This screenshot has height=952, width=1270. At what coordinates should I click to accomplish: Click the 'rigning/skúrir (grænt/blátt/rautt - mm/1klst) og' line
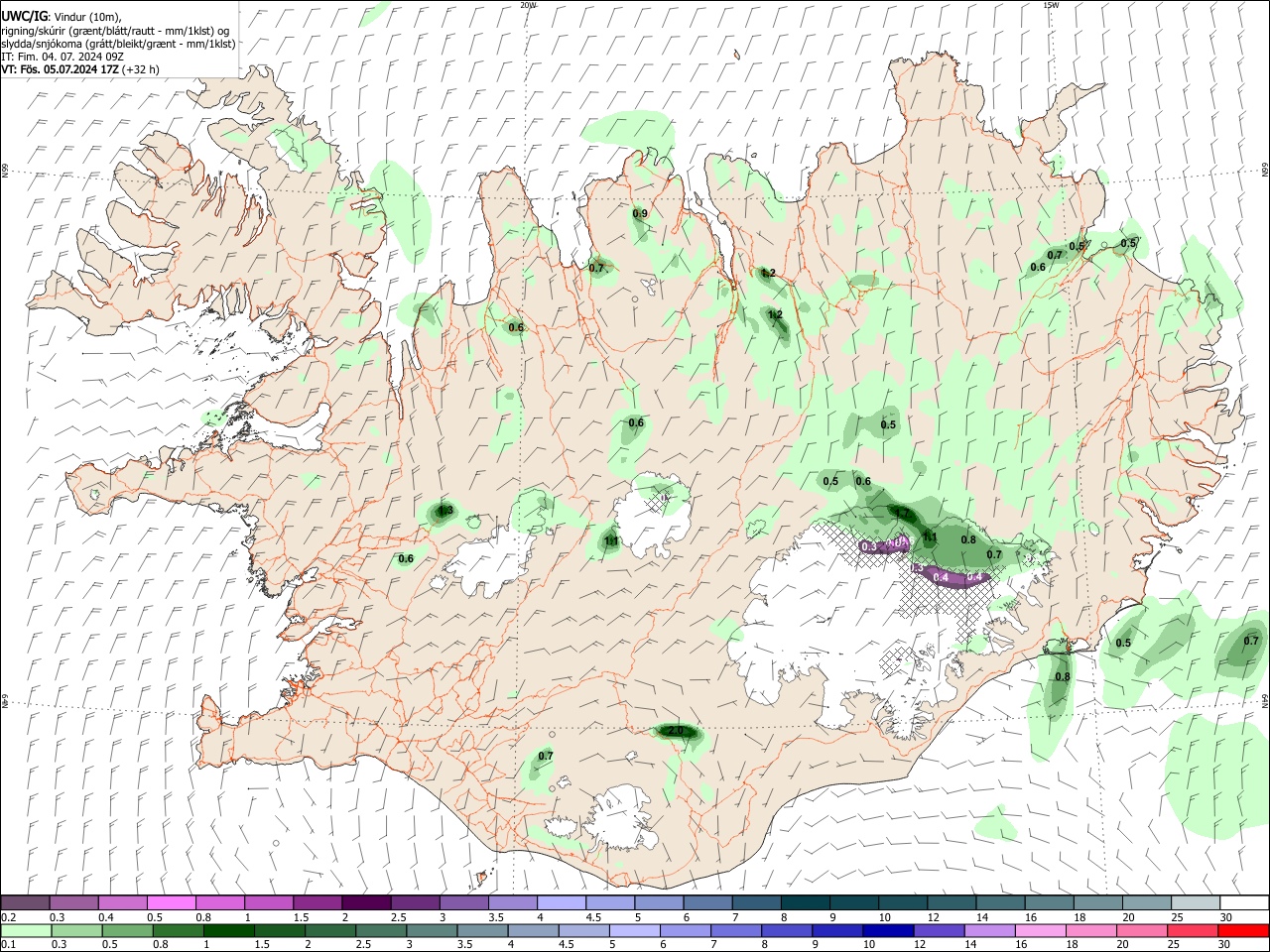coord(116,31)
